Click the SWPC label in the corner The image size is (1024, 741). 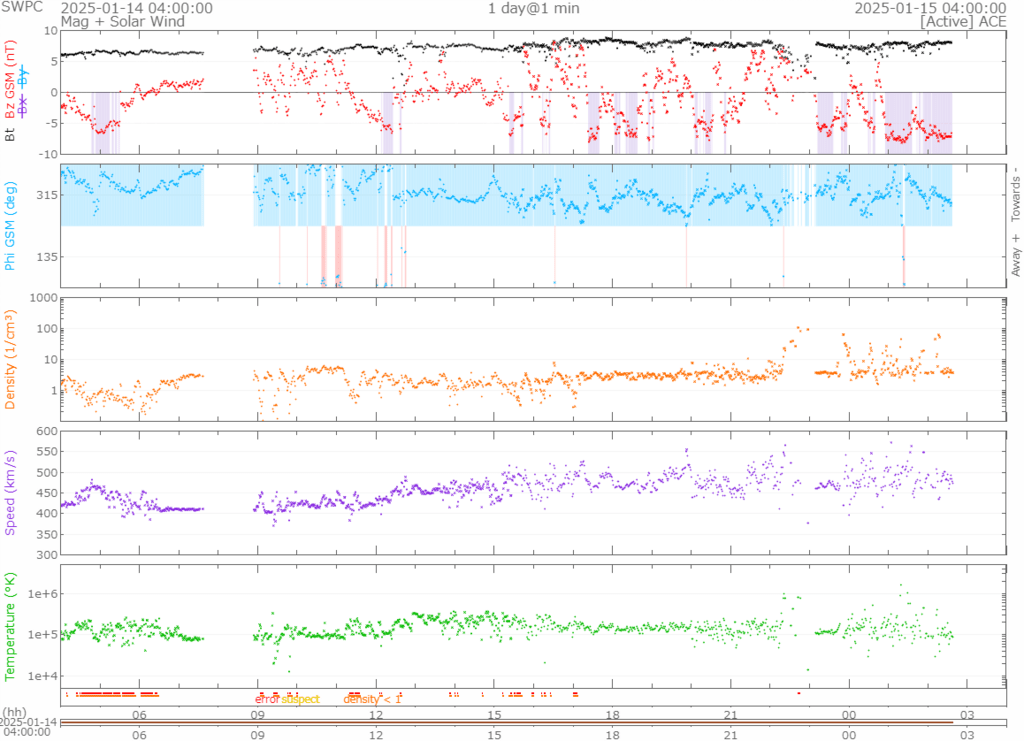21,8
